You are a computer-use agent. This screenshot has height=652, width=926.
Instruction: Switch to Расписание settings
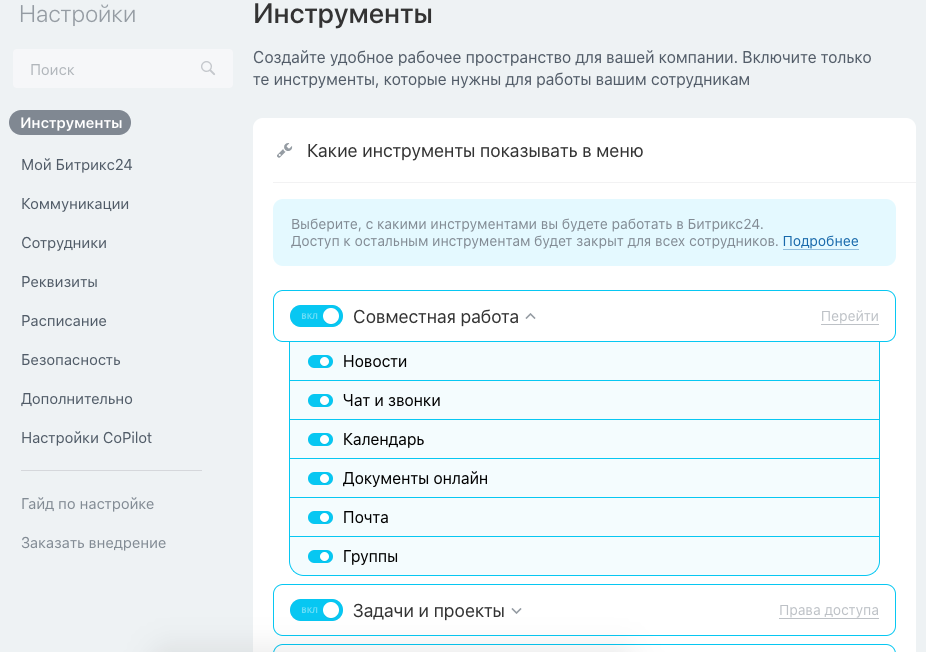pyautogui.click(x=64, y=321)
